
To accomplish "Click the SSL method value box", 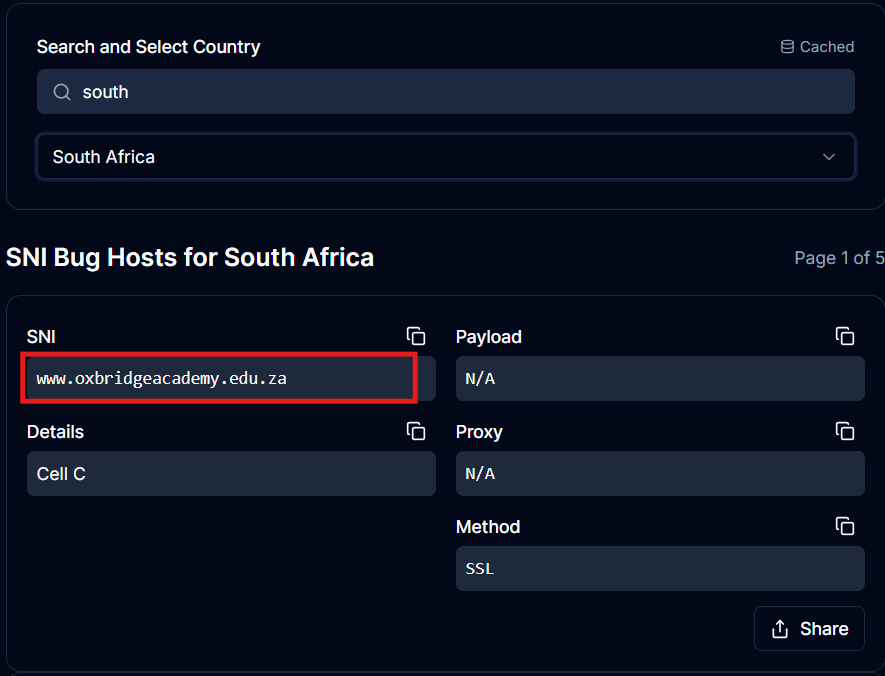I will [659, 569].
